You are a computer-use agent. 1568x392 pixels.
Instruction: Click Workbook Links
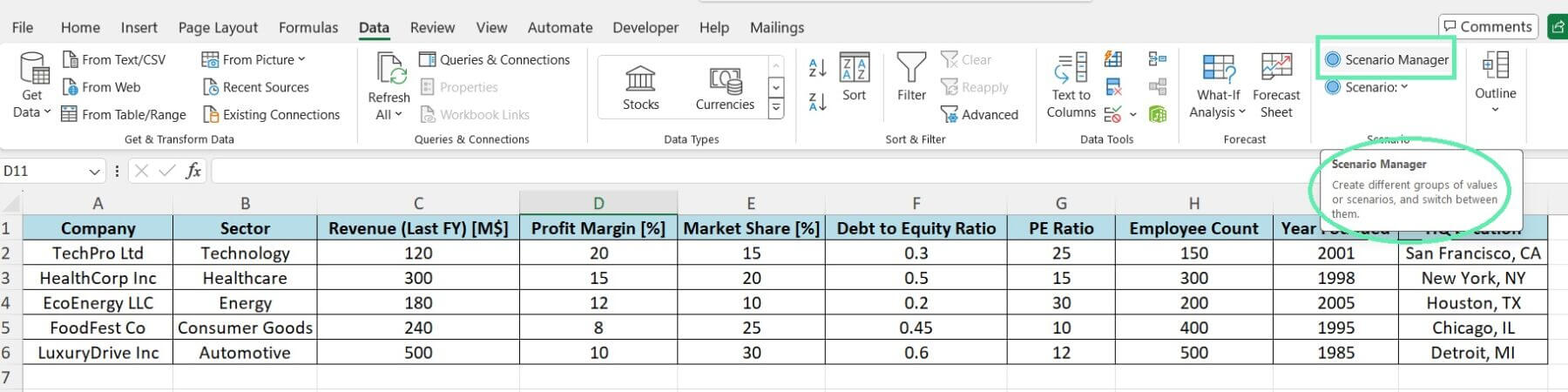[475, 114]
